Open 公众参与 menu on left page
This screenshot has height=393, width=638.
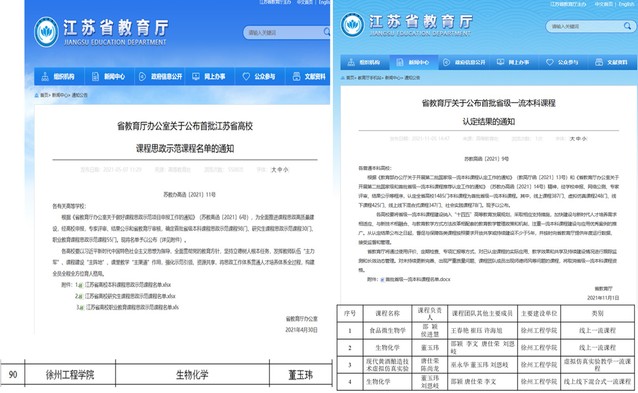[260, 76]
